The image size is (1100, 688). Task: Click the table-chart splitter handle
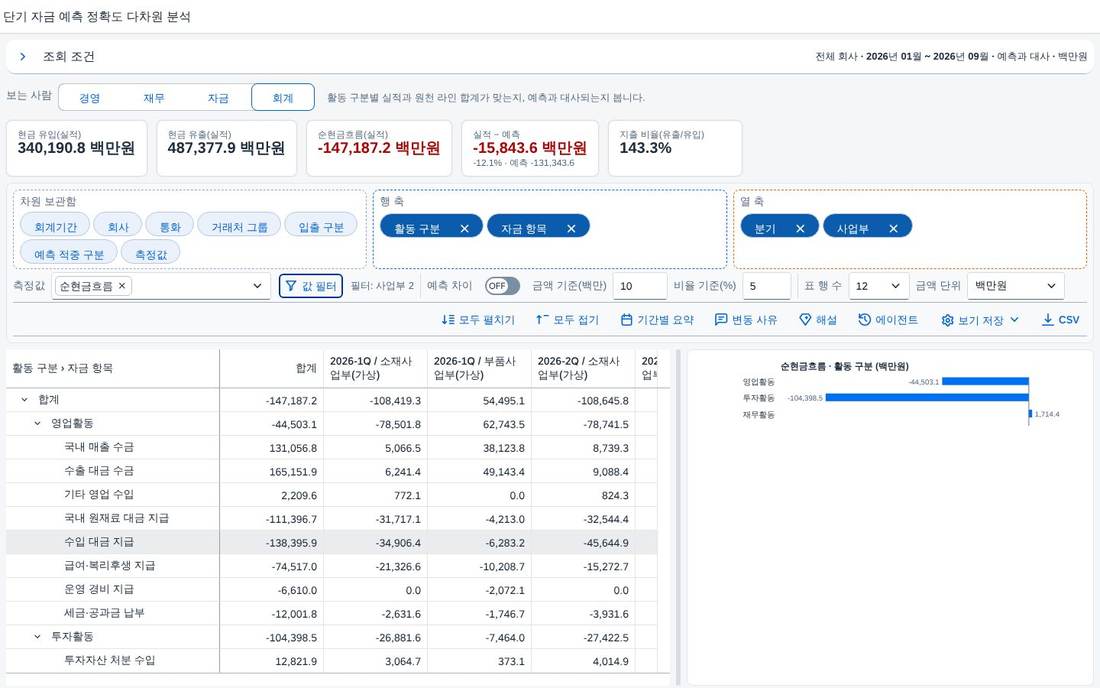pyautogui.click(x=678, y=518)
